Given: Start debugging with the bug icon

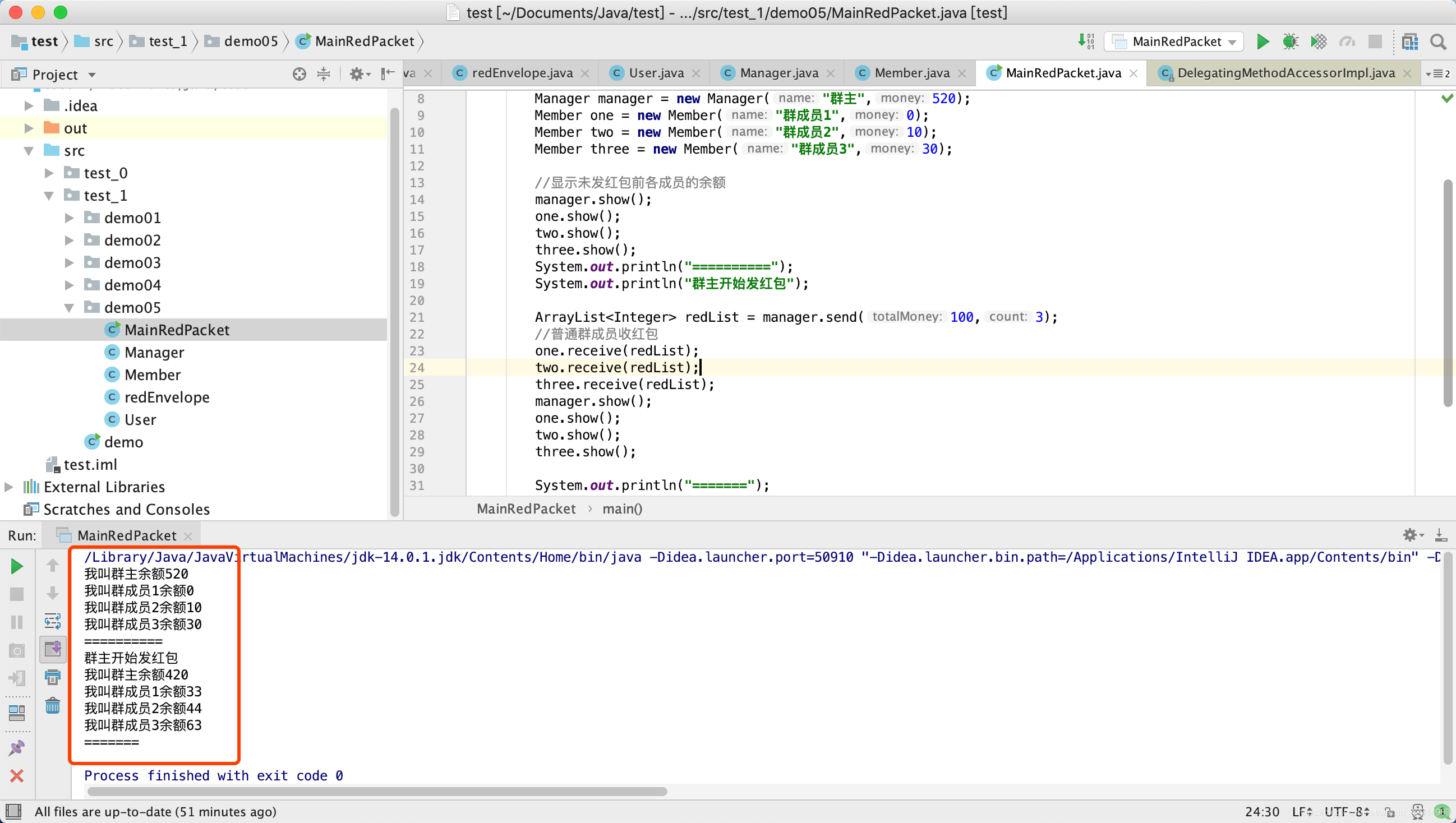Looking at the screenshot, I should pyautogui.click(x=1291, y=41).
